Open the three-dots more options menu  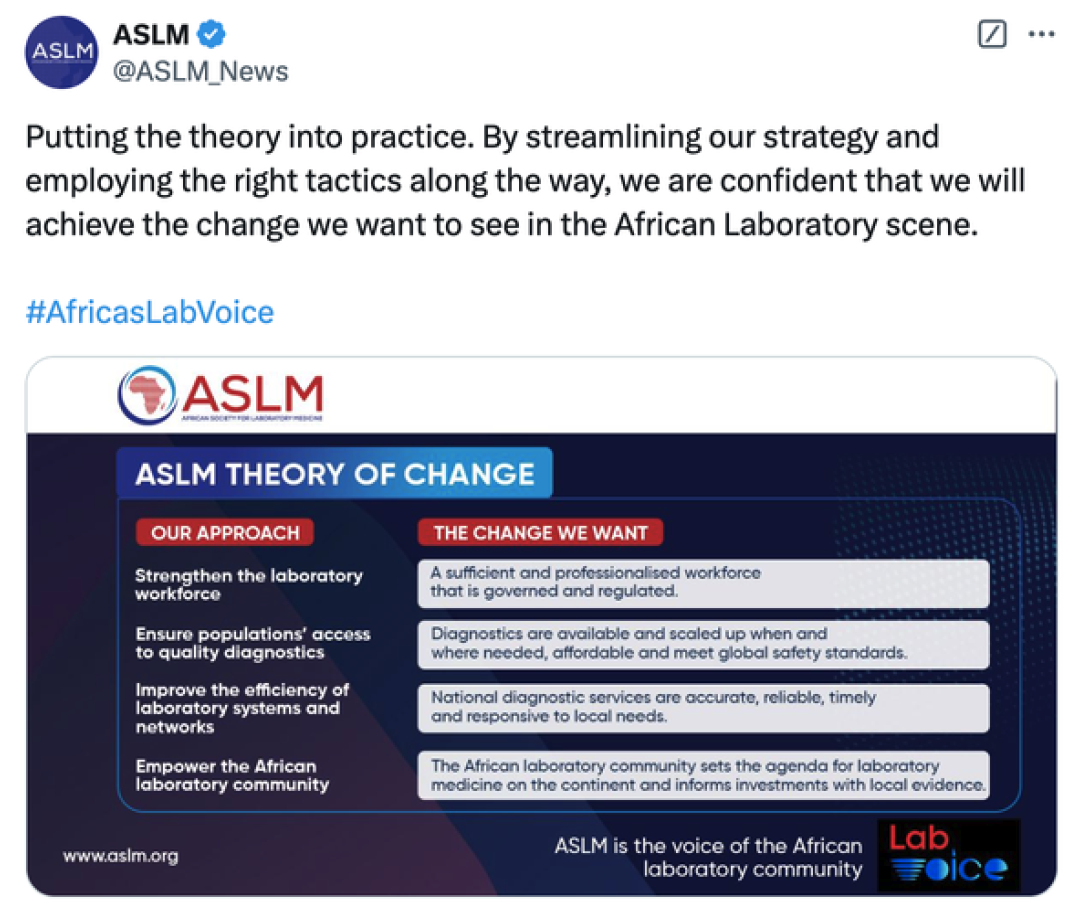1041,34
